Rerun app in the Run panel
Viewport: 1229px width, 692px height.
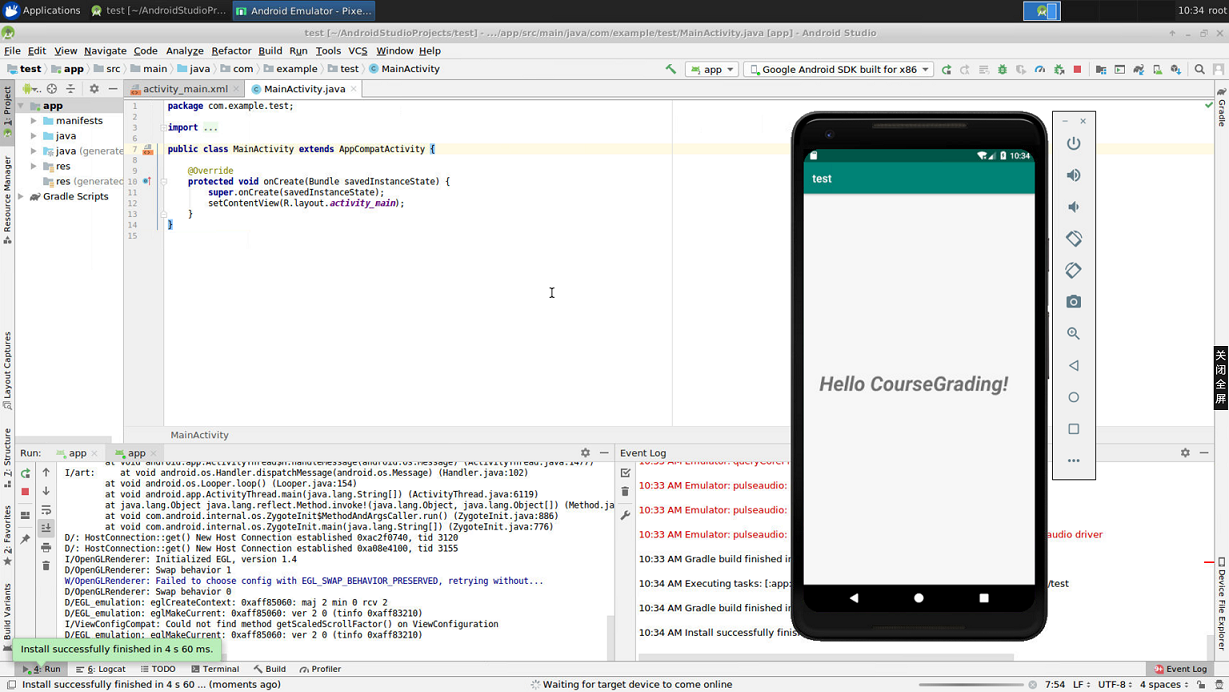tap(25, 474)
